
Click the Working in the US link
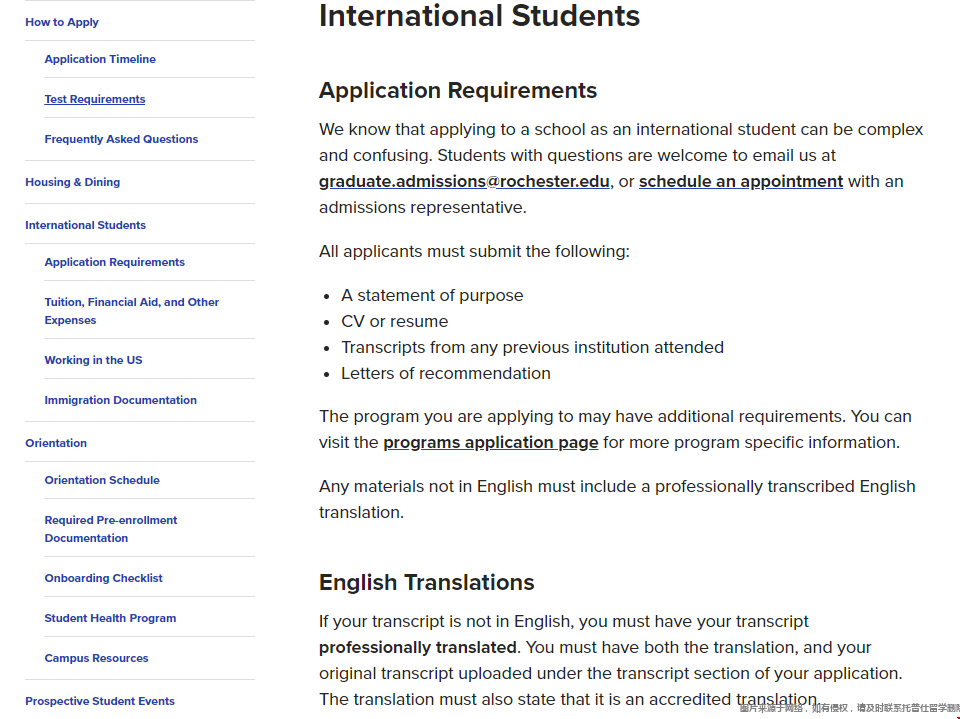[x=93, y=360]
